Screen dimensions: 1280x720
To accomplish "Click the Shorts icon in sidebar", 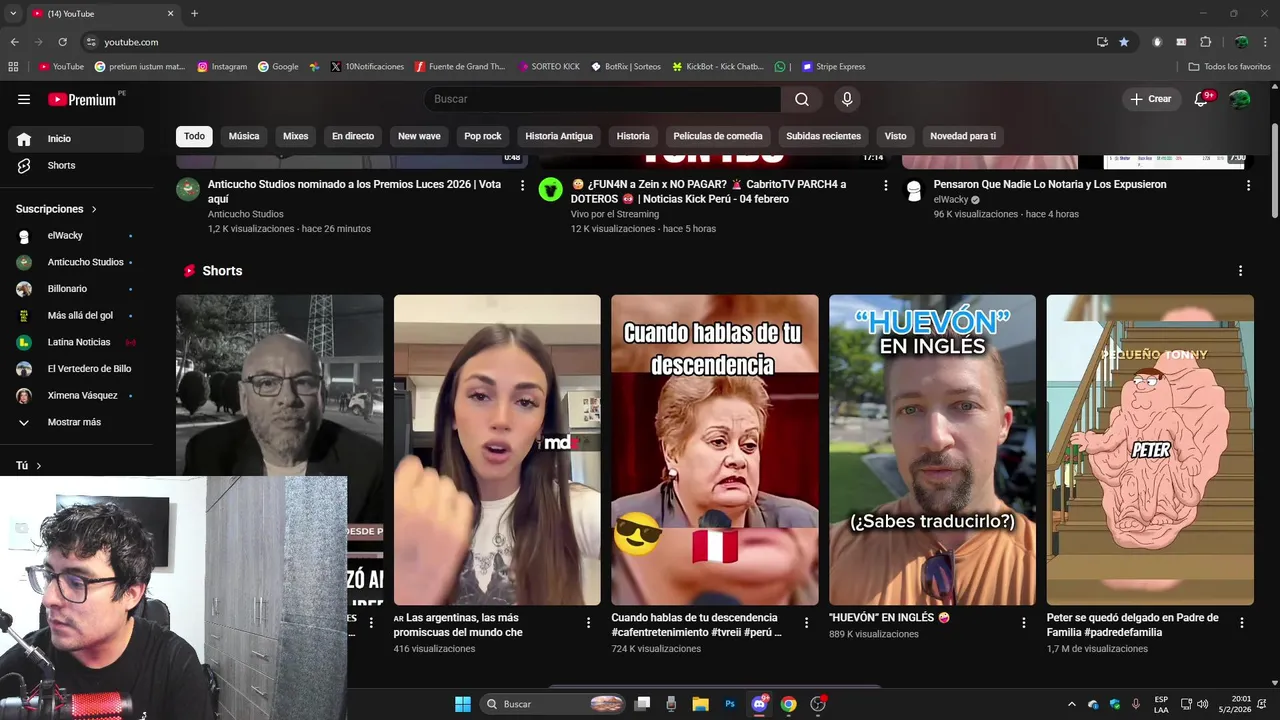I will click(x=24, y=165).
